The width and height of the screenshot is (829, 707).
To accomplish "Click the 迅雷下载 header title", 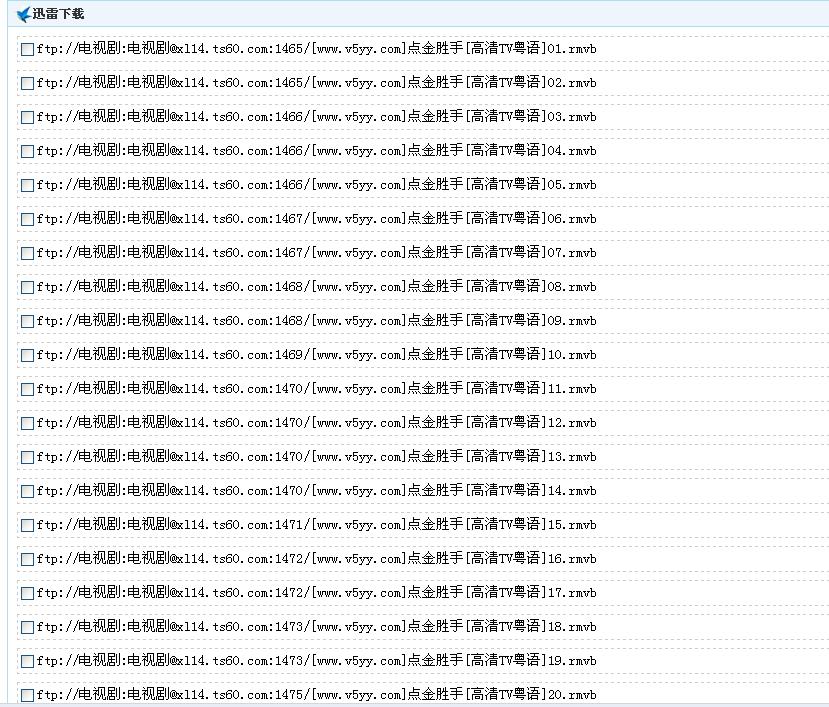I will click(58, 14).
